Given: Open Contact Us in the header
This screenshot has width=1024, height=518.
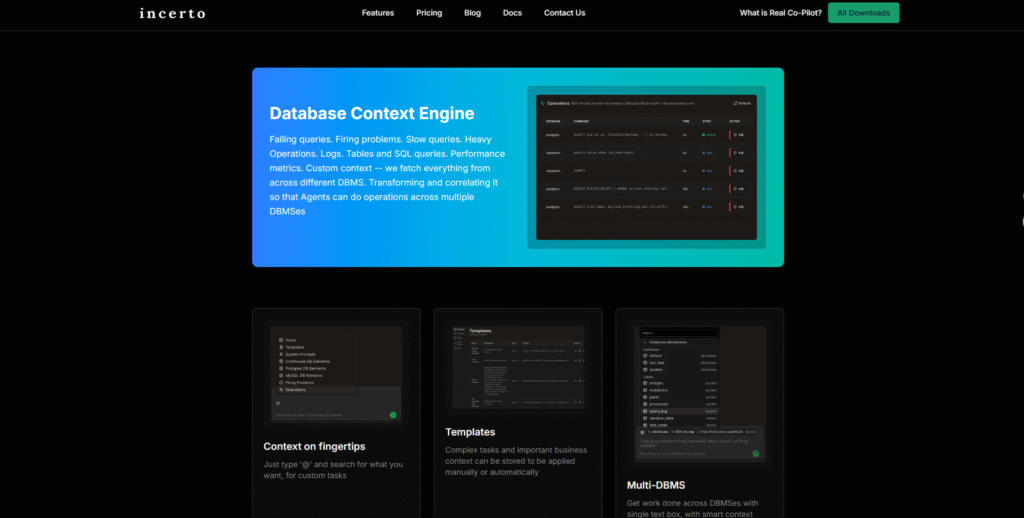Looking at the screenshot, I should (564, 13).
